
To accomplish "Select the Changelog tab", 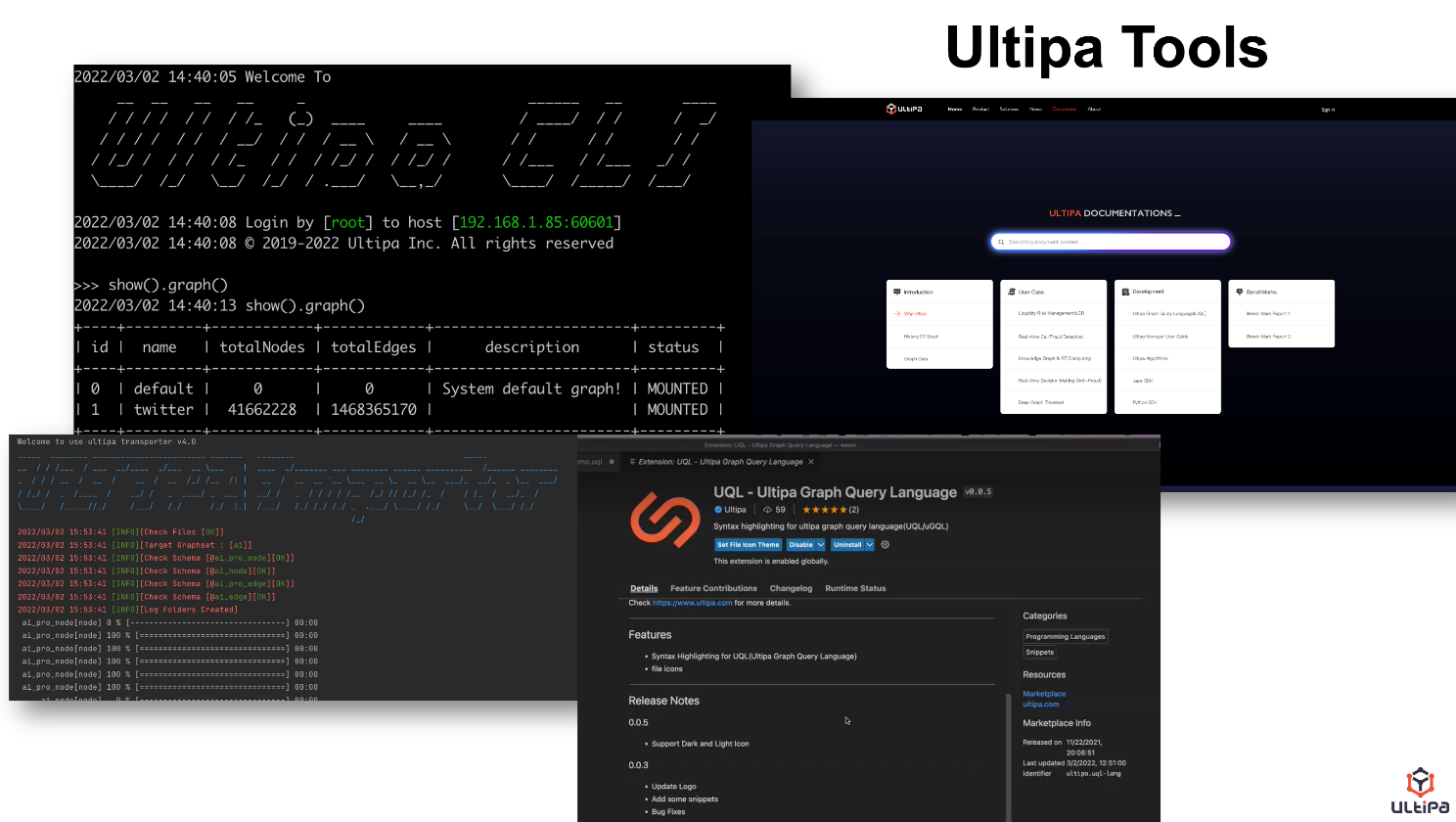I will (x=791, y=589).
